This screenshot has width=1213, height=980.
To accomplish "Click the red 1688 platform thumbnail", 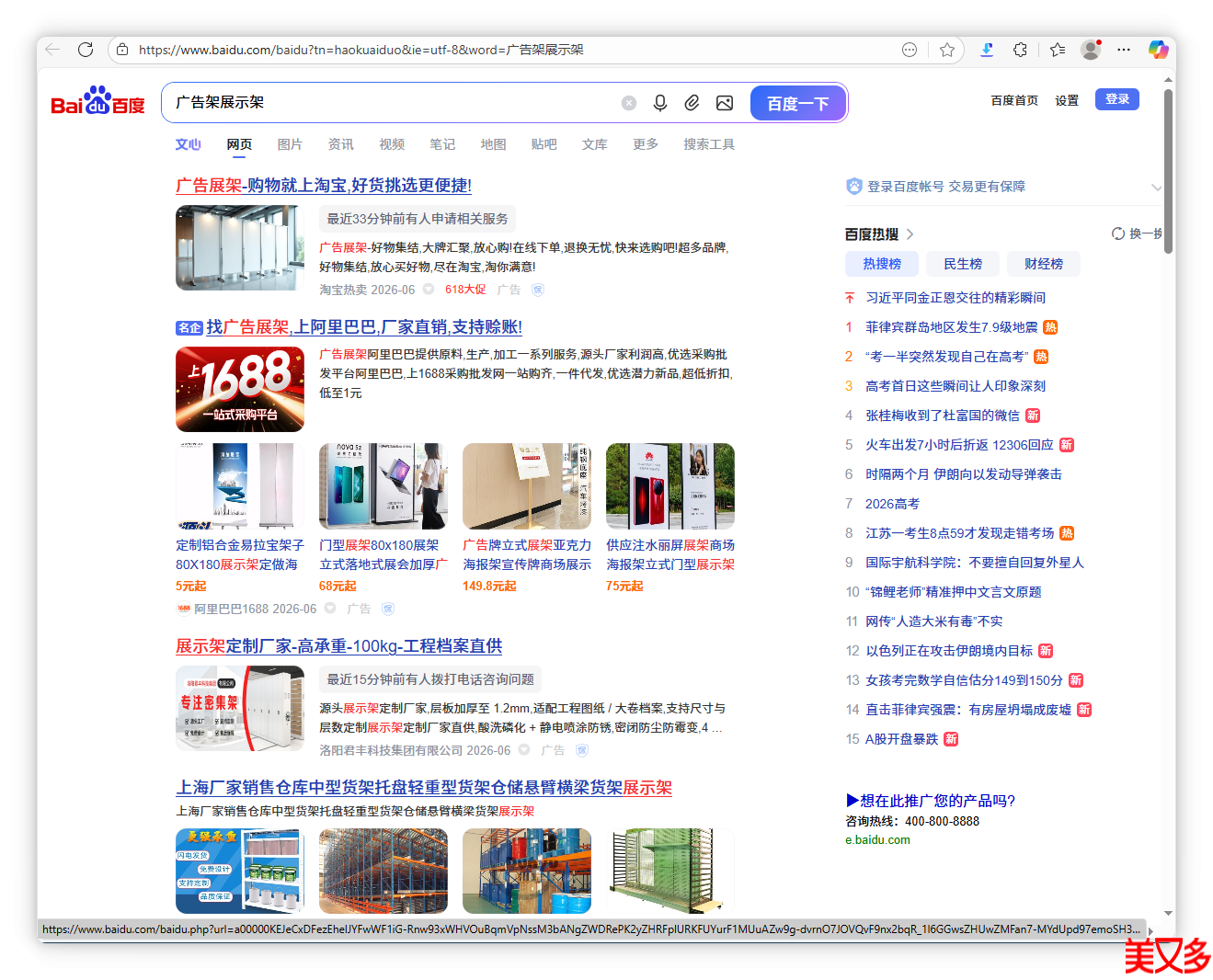I will tap(240, 389).
